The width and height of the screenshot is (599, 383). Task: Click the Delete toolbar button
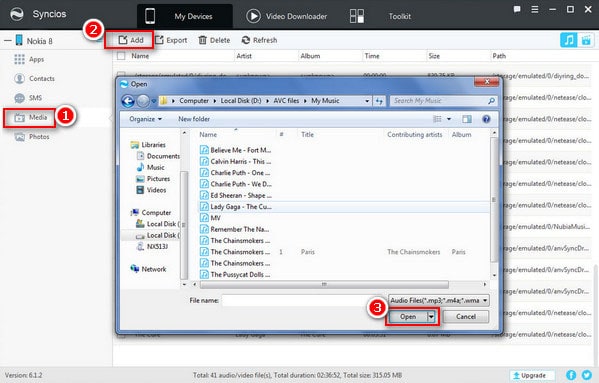click(x=214, y=40)
